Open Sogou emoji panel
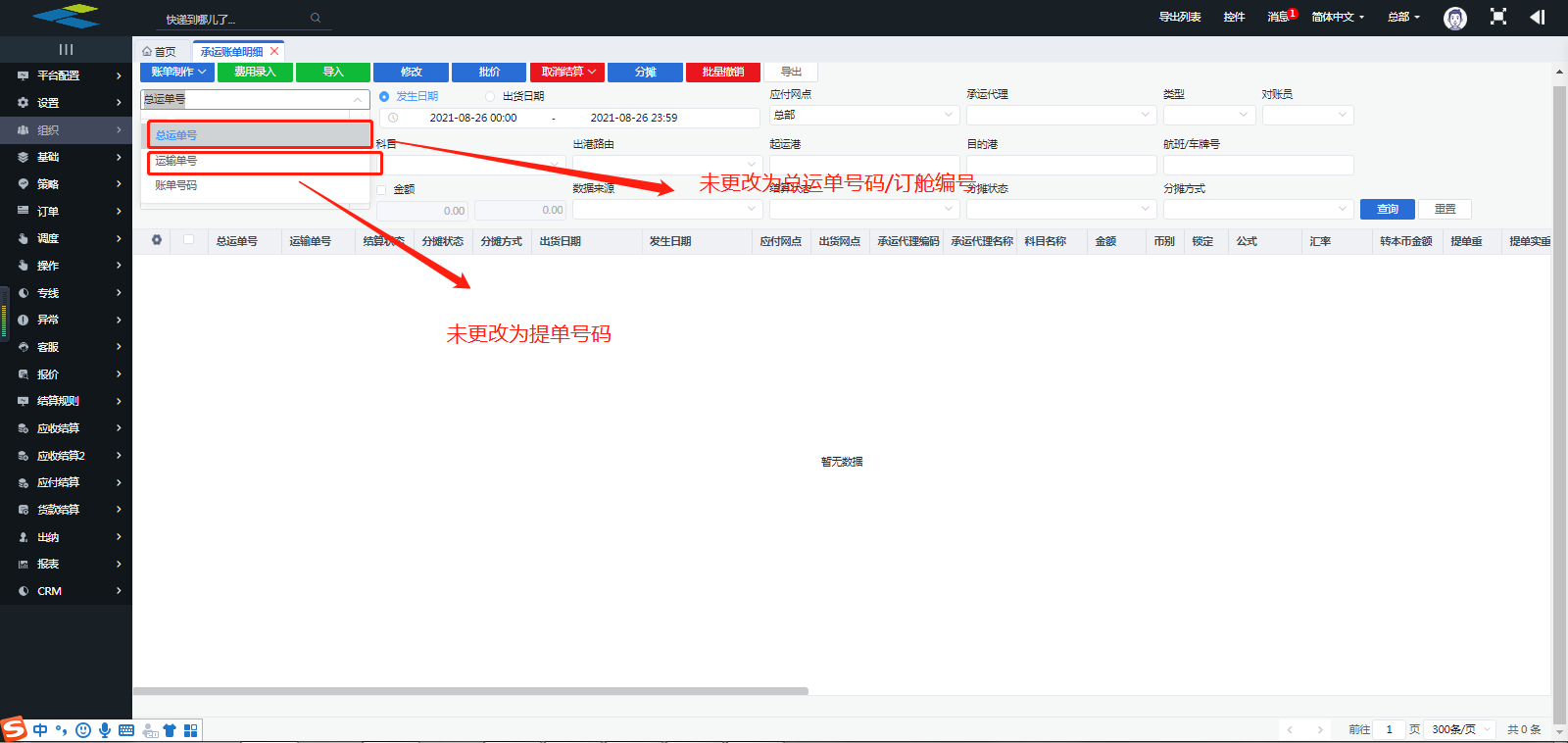 pyautogui.click(x=83, y=730)
